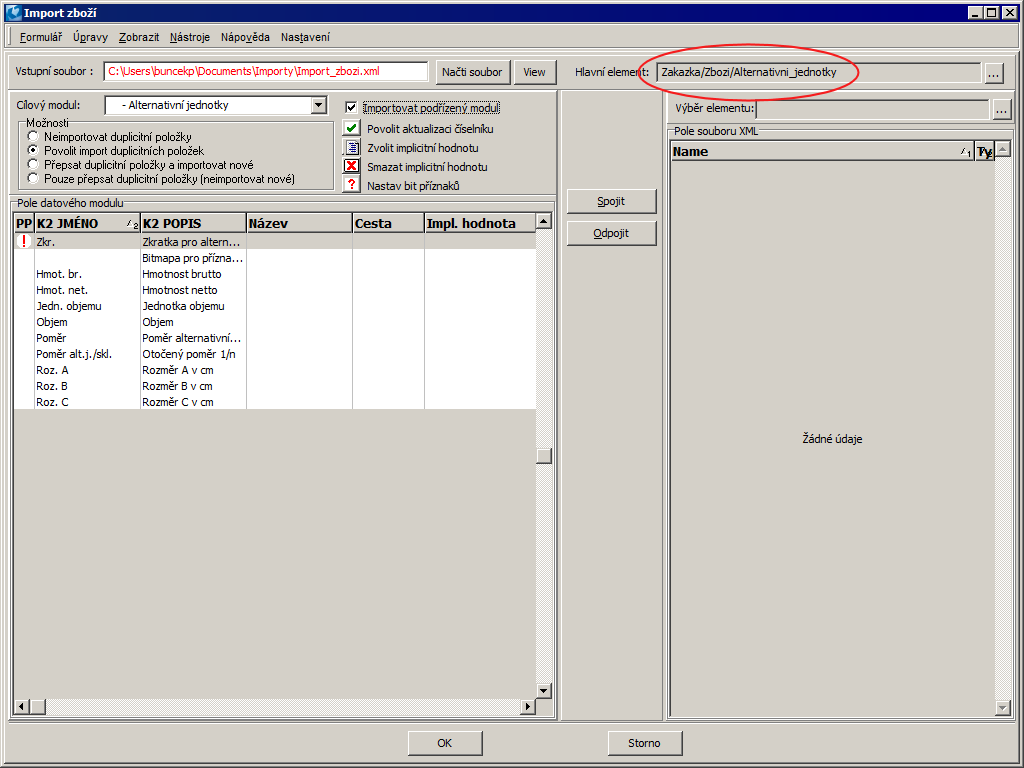Cancel with the Storno button
The height and width of the screenshot is (768, 1024).
point(645,743)
